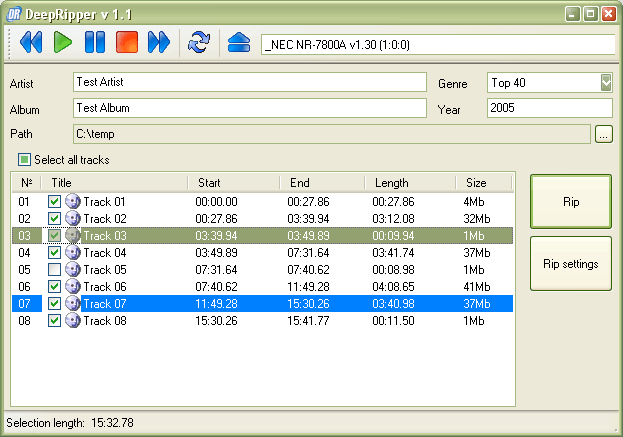The height and width of the screenshot is (437, 623).
Task: Pause playback using the pause icon
Action: pyautogui.click(x=95, y=42)
